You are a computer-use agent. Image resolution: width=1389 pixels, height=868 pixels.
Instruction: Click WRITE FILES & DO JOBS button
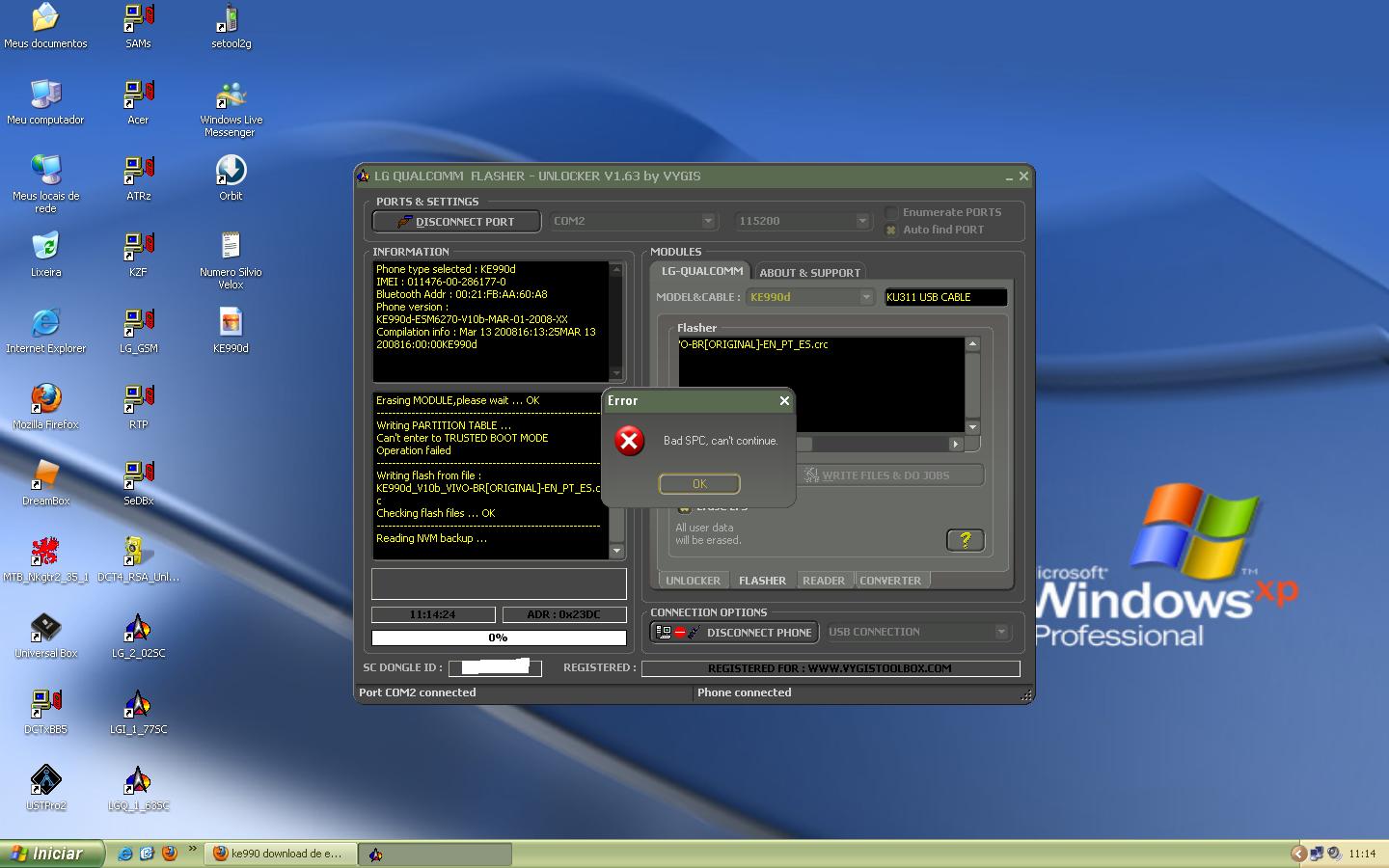[892, 475]
